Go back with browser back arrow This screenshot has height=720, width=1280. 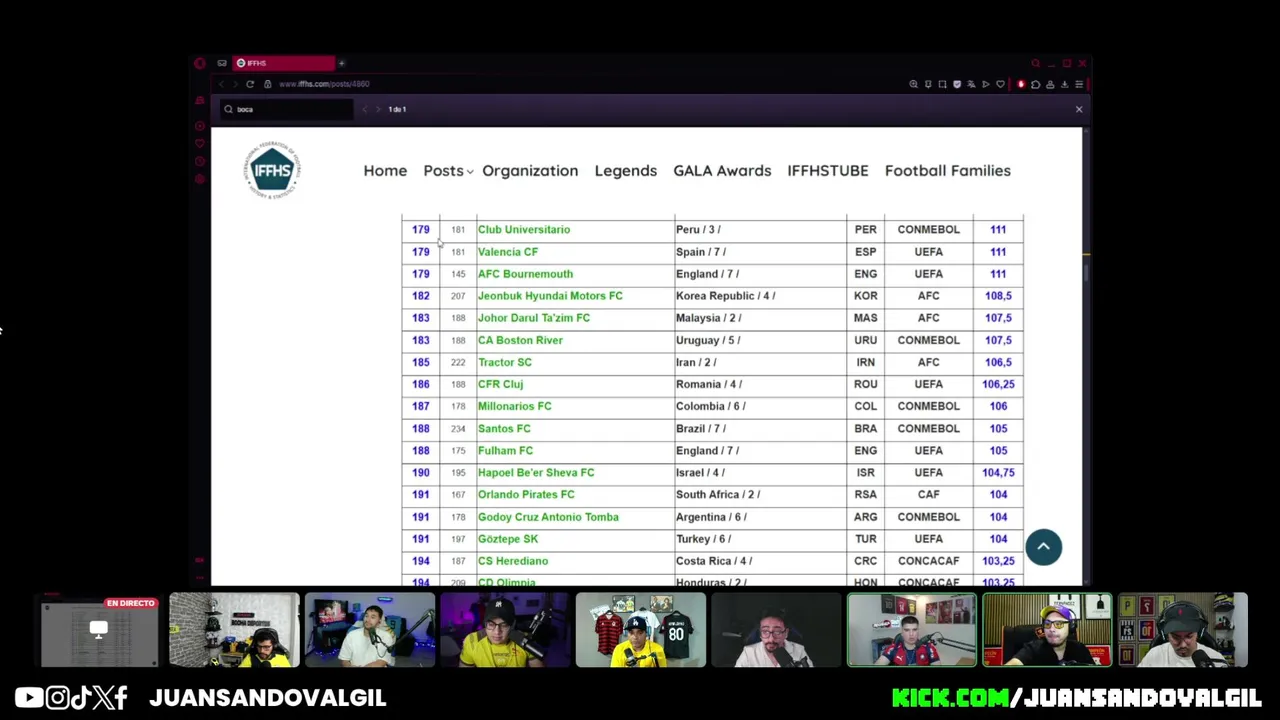[222, 84]
